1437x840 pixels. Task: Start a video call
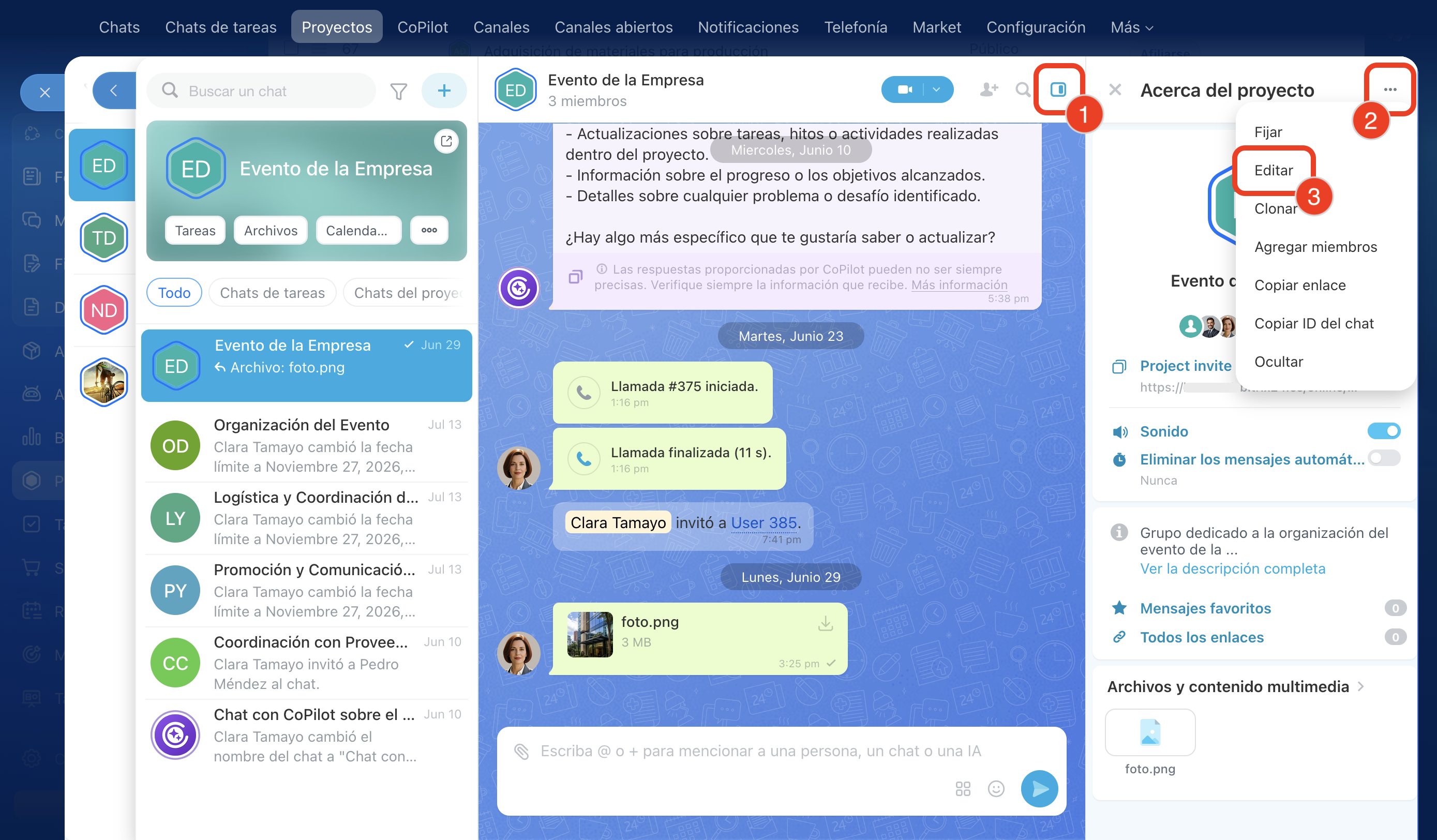(x=904, y=89)
